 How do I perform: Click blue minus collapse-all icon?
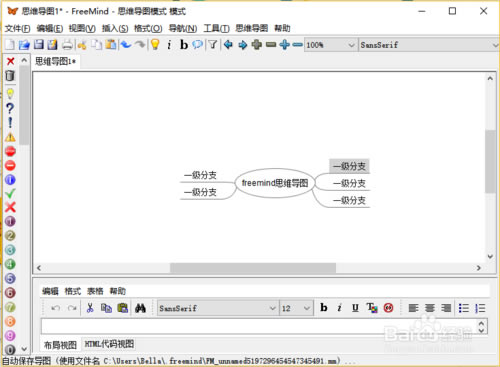click(297, 45)
